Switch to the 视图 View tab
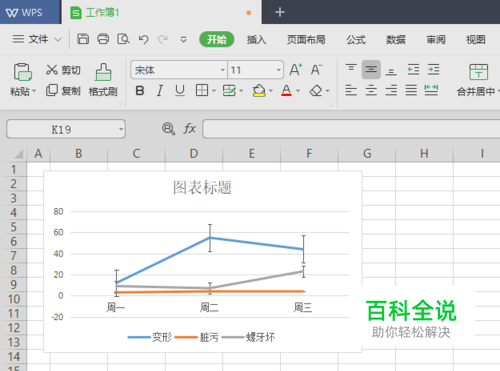Image resolution: width=500 pixels, height=371 pixels. click(x=476, y=40)
